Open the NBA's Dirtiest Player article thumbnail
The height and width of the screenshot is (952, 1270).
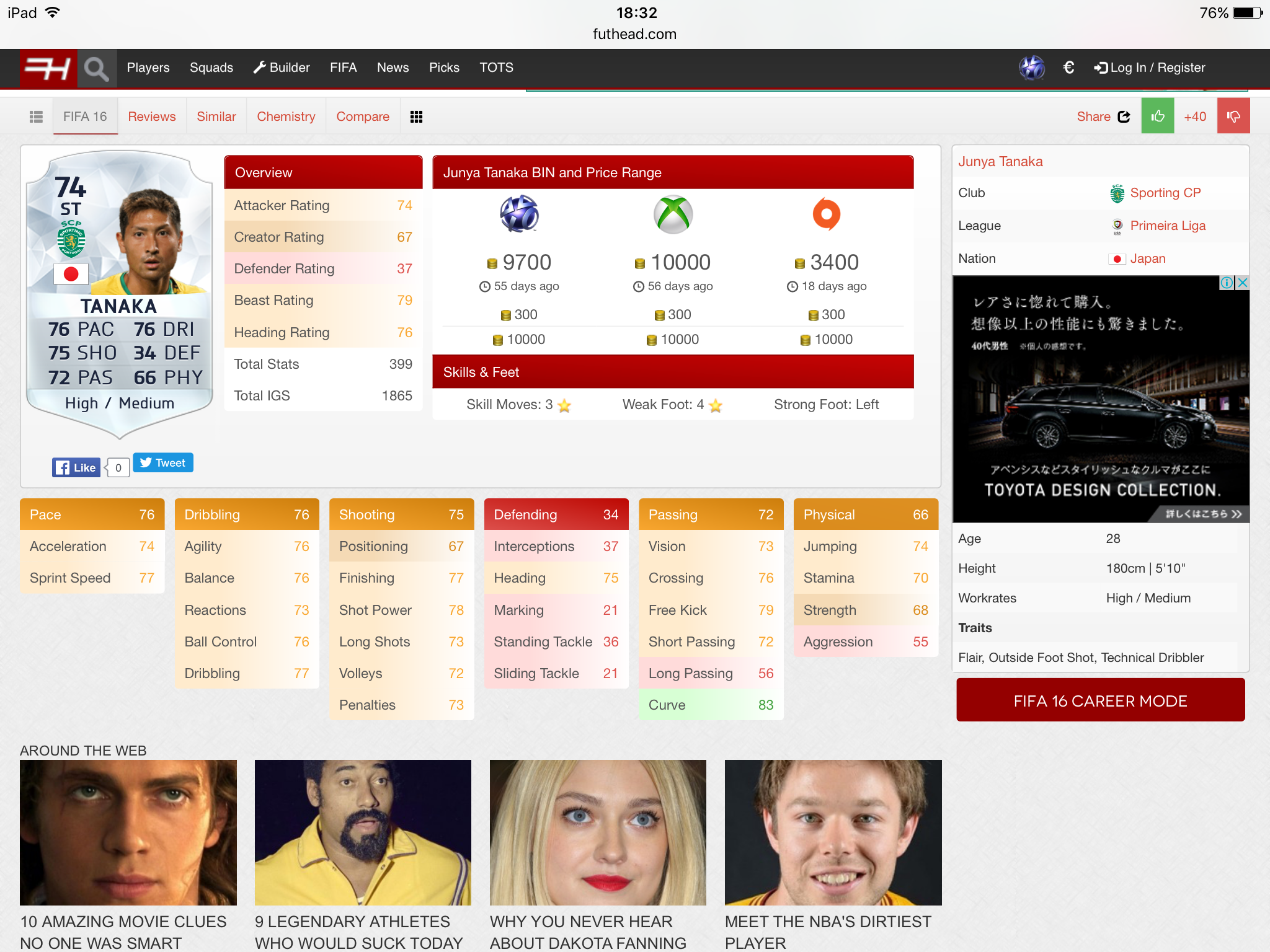click(833, 832)
